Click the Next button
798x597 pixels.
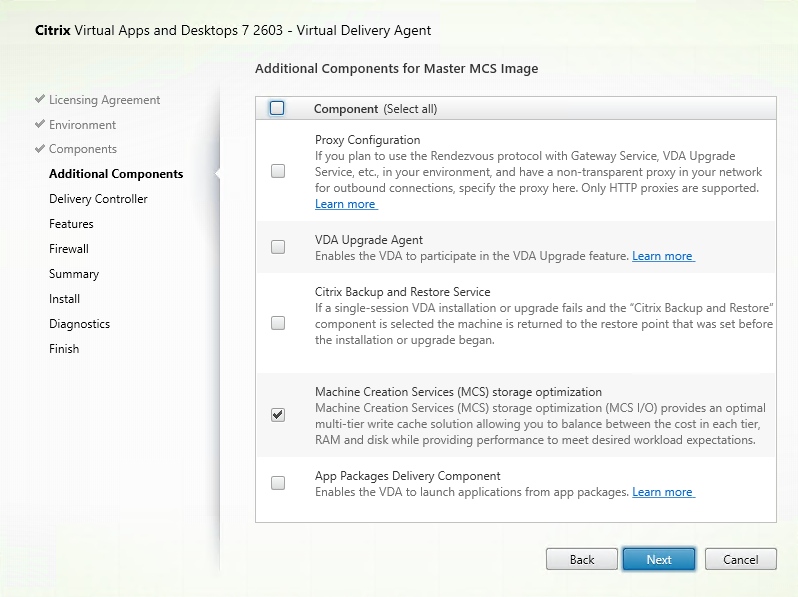(659, 559)
